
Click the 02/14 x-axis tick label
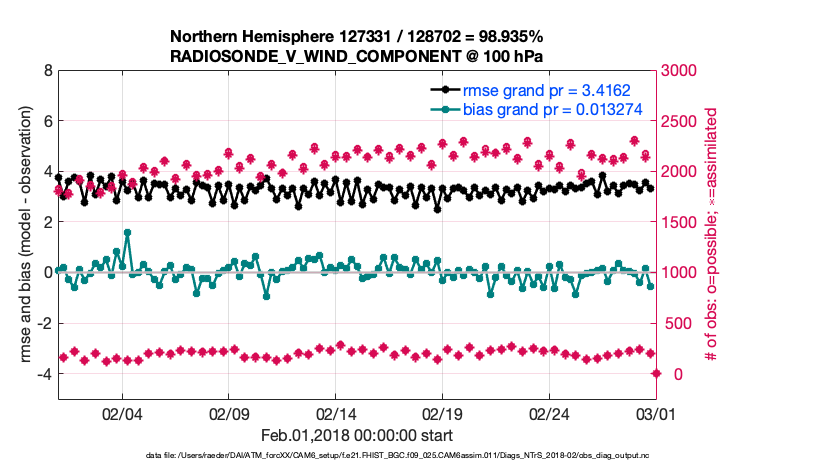click(336, 413)
